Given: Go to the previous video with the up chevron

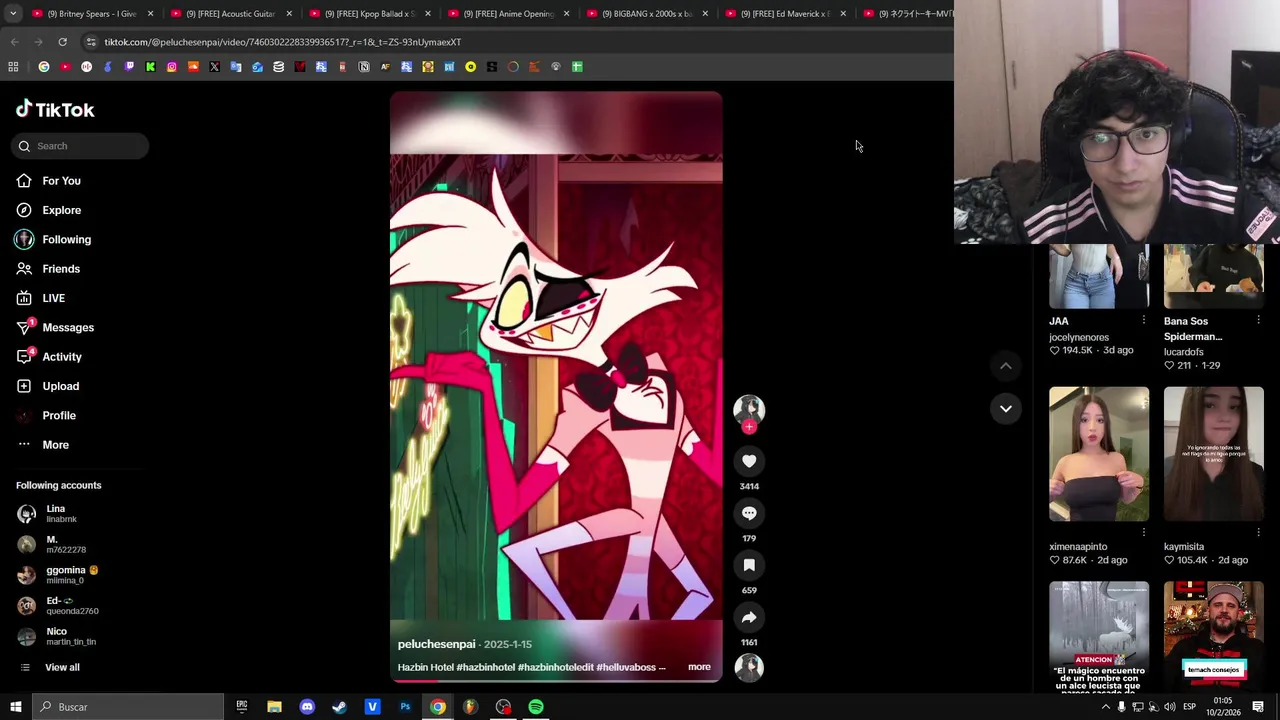Looking at the screenshot, I should point(1006,366).
